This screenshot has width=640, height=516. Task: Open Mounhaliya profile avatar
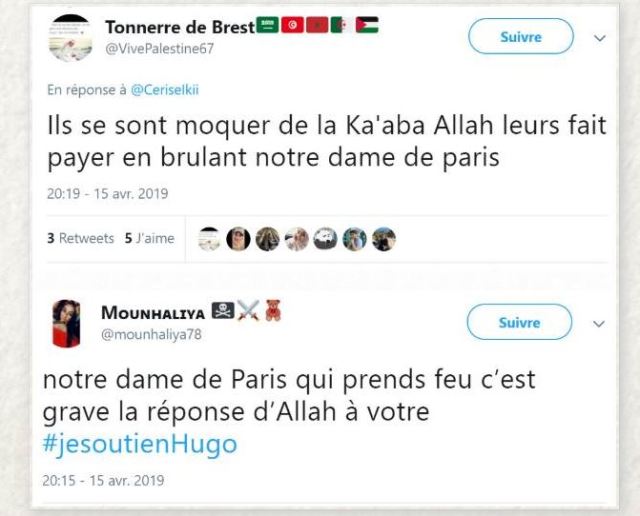pyautogui.click(x=67, y=323)
